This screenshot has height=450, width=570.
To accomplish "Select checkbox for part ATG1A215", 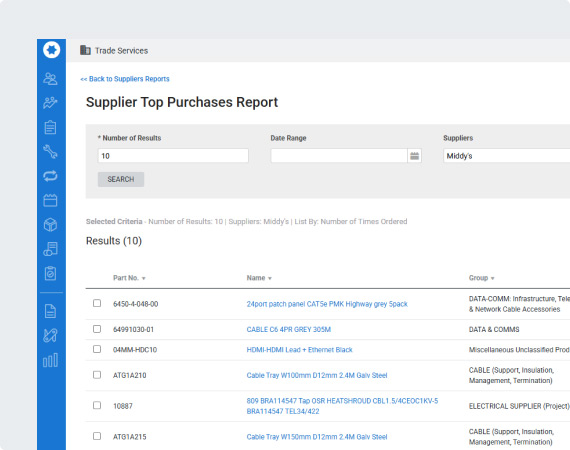I will coord(97,436).
